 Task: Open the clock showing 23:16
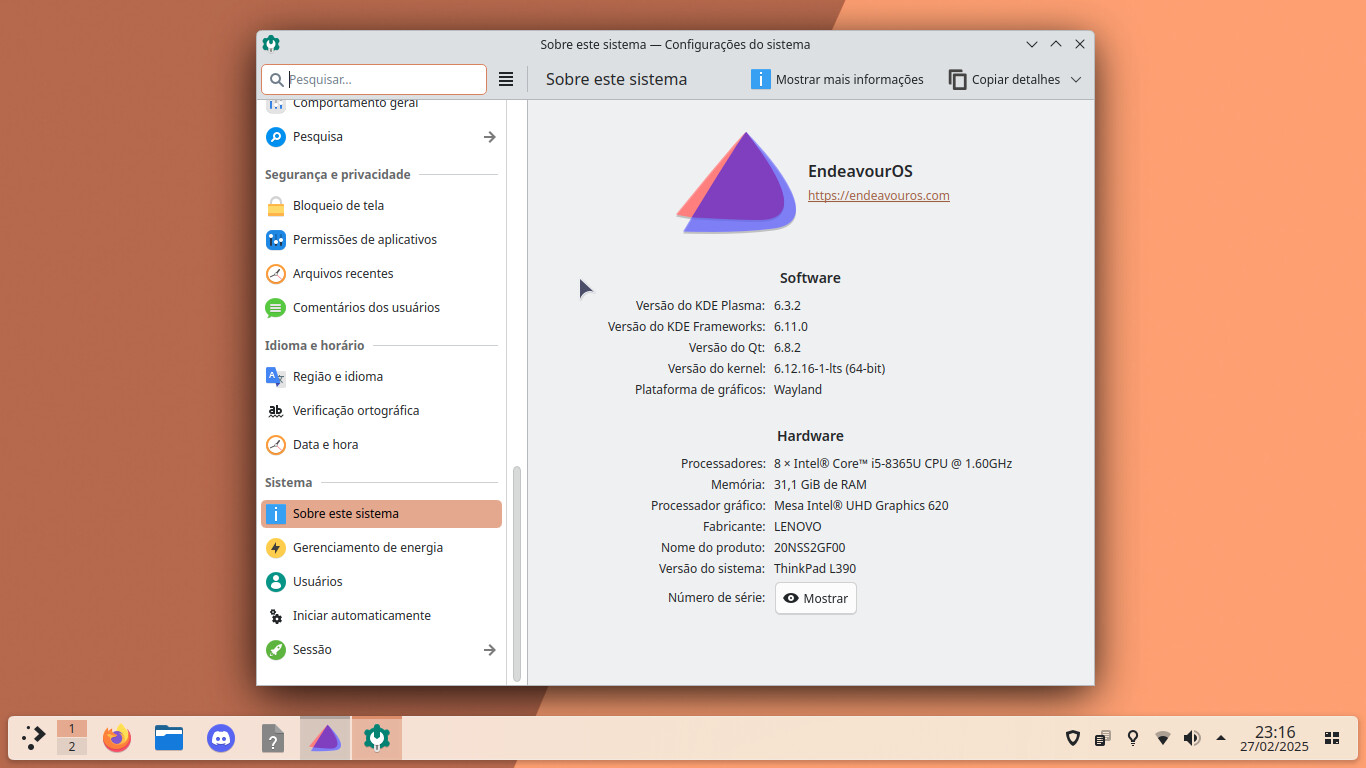pyautogui.click(x=1275, y=739)
